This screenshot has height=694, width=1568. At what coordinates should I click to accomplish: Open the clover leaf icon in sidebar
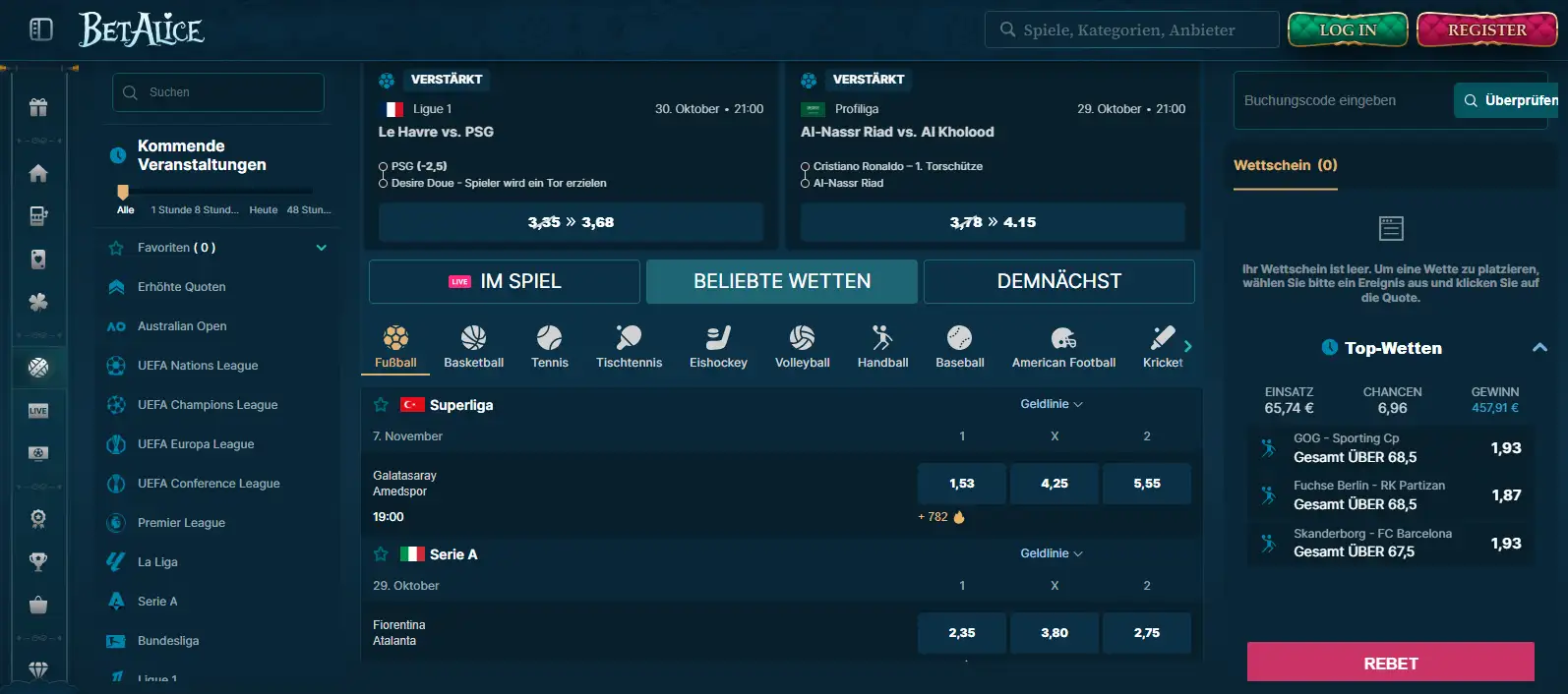click(38, 303)
